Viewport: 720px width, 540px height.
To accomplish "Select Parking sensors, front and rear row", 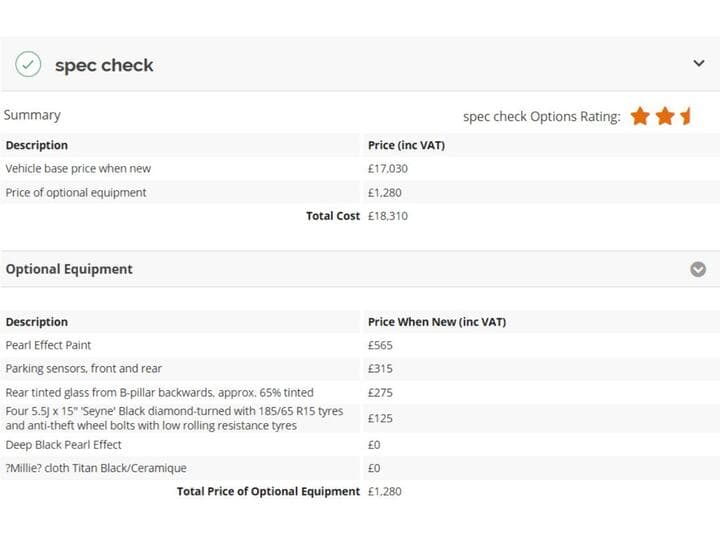I will coord(360,369).
